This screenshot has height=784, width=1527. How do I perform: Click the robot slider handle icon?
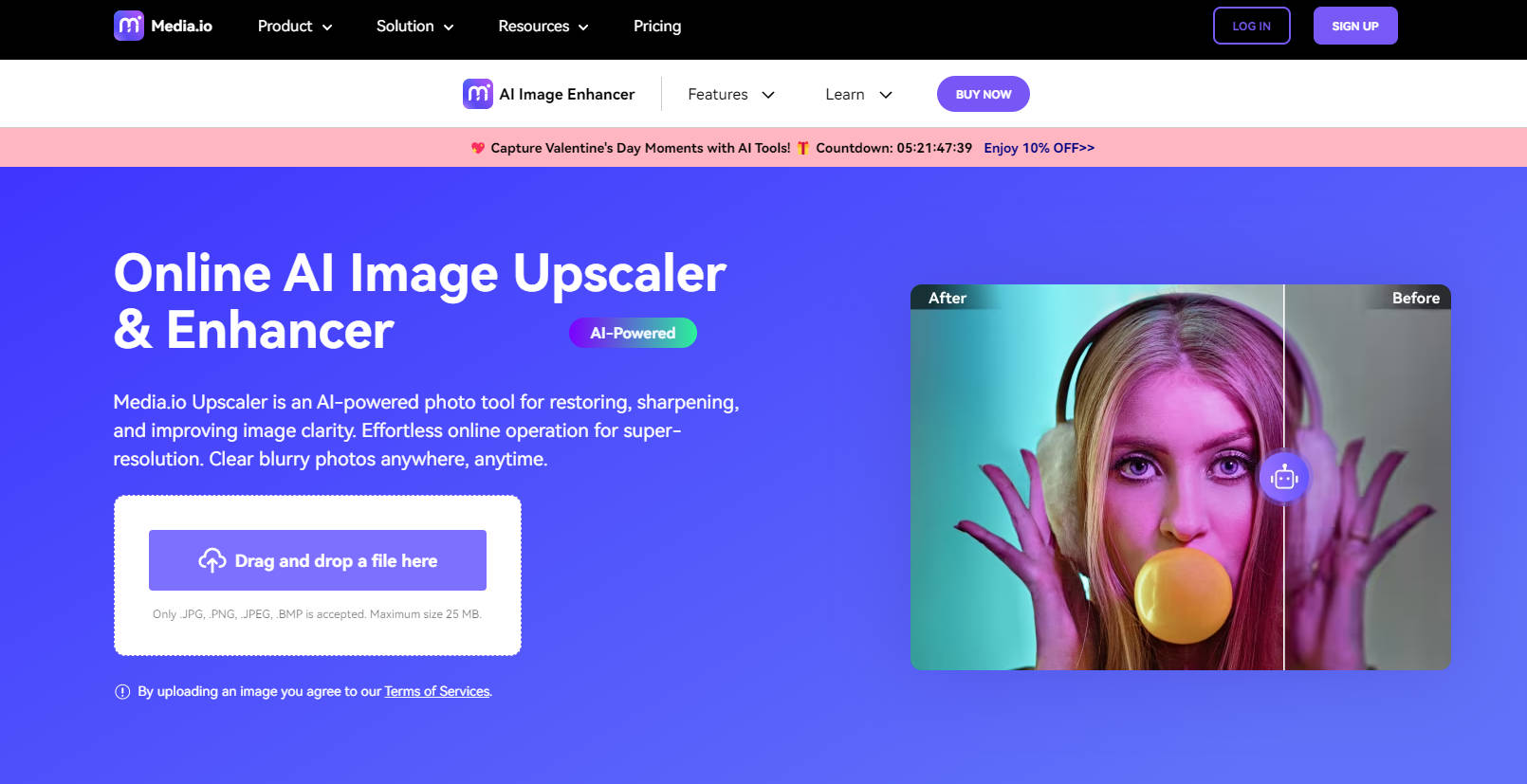(x=1284, y=478)
